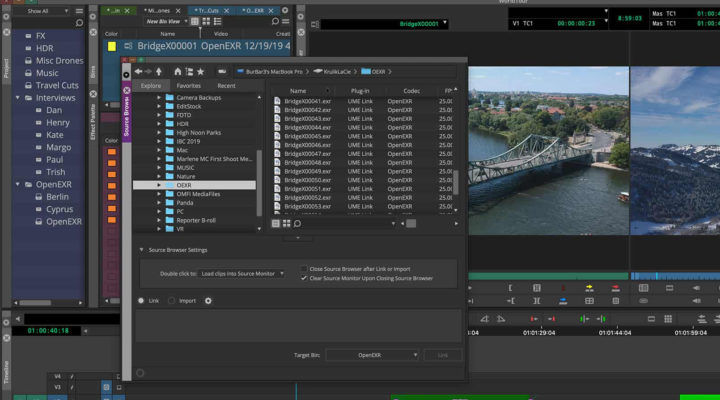The height and width of the screenshot is (400, 720).
Task: Click the Mark In bracket button
Action: coord(510,288)
